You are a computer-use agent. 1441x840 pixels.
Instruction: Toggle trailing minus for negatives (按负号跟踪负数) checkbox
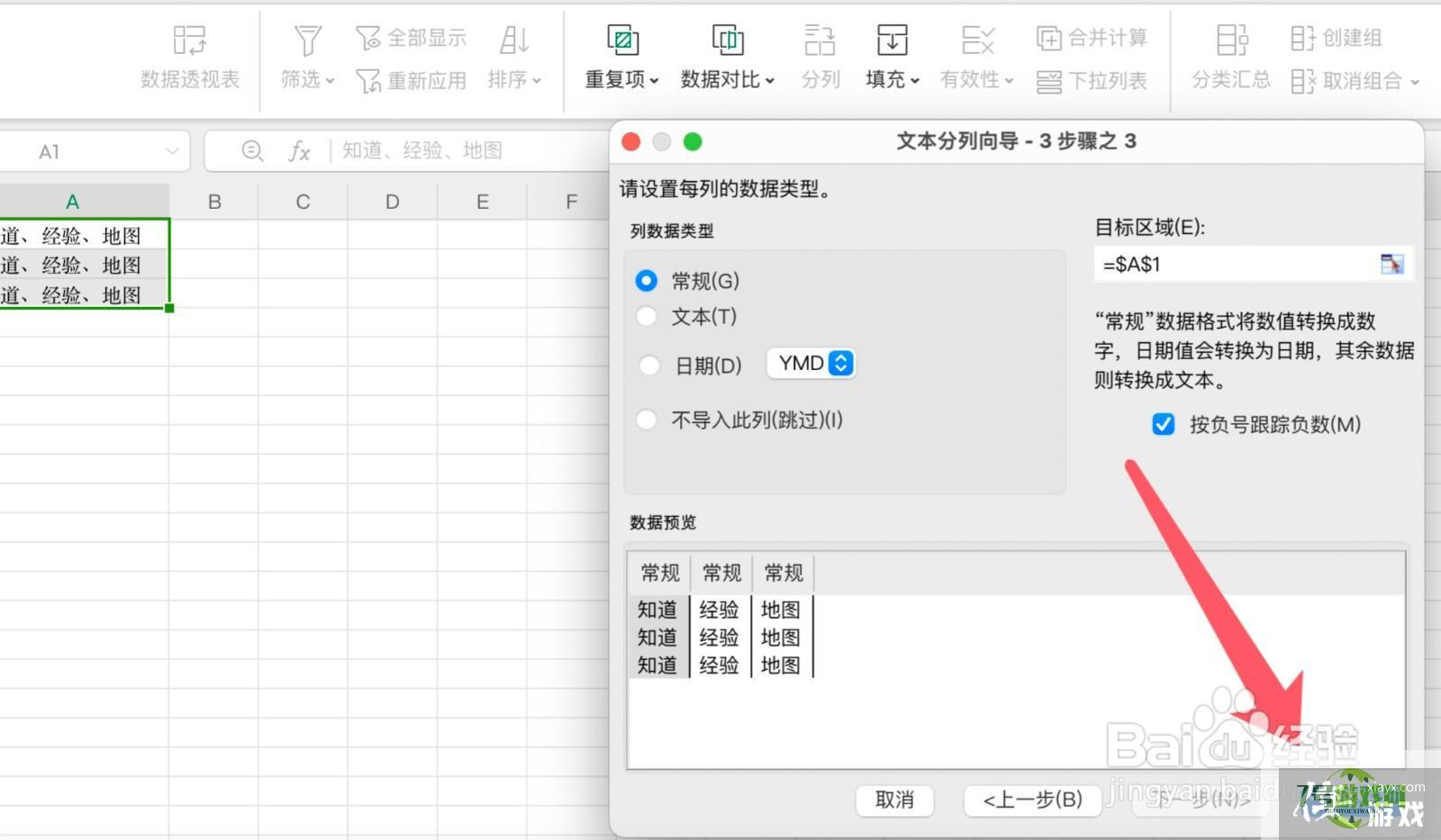point(1163,424)
